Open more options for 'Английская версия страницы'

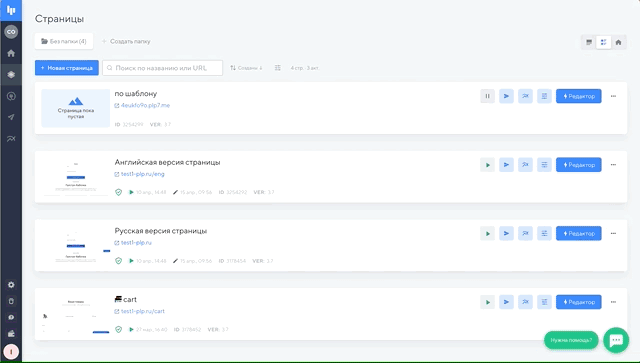pyautogui.click(x=613, y=165)
